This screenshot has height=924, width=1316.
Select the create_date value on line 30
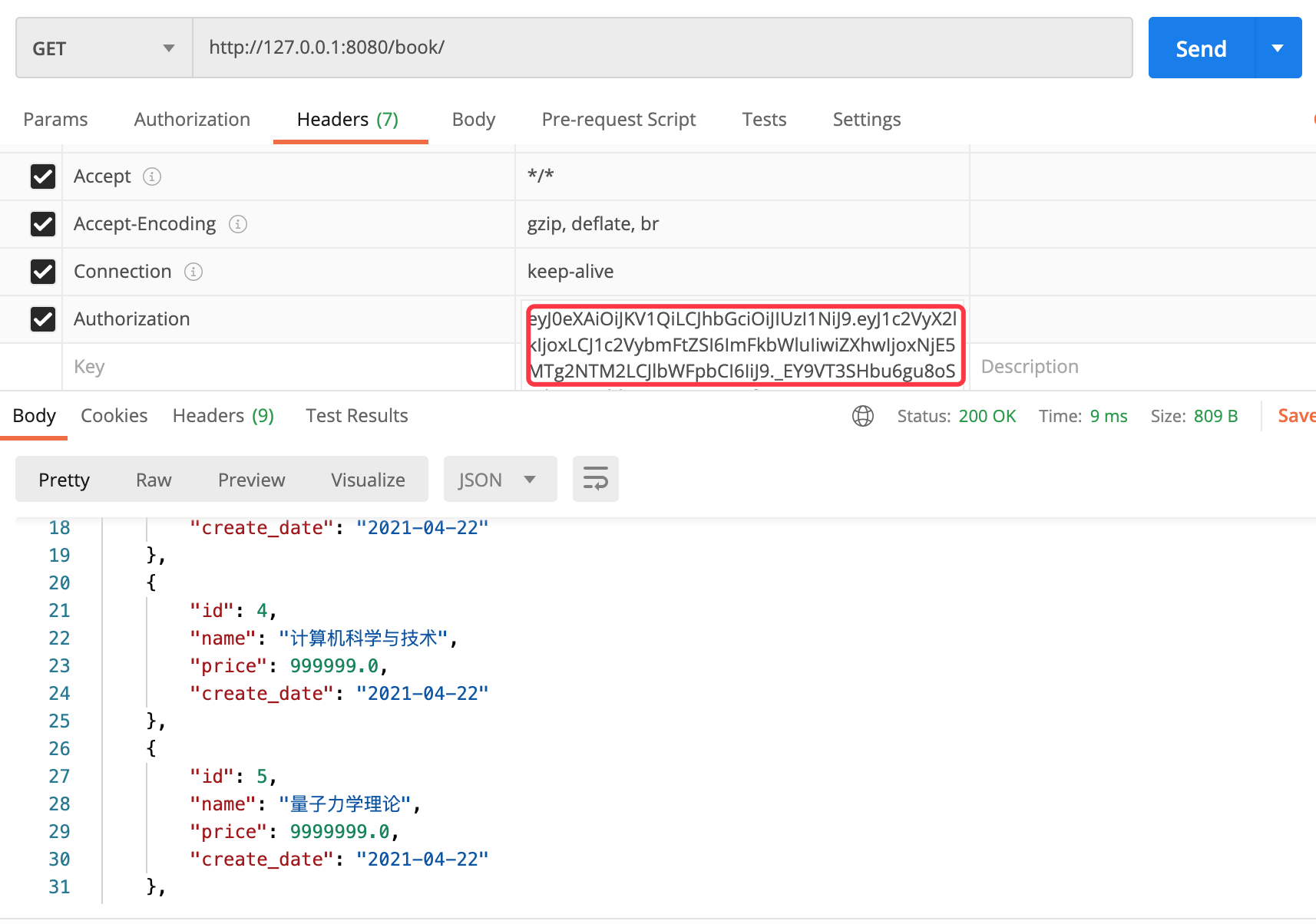(x=422, y=860)
